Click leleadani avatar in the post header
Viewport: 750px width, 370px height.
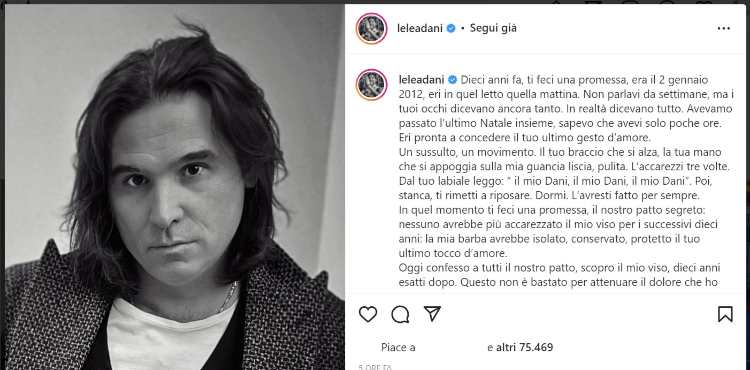click(371, 28)
